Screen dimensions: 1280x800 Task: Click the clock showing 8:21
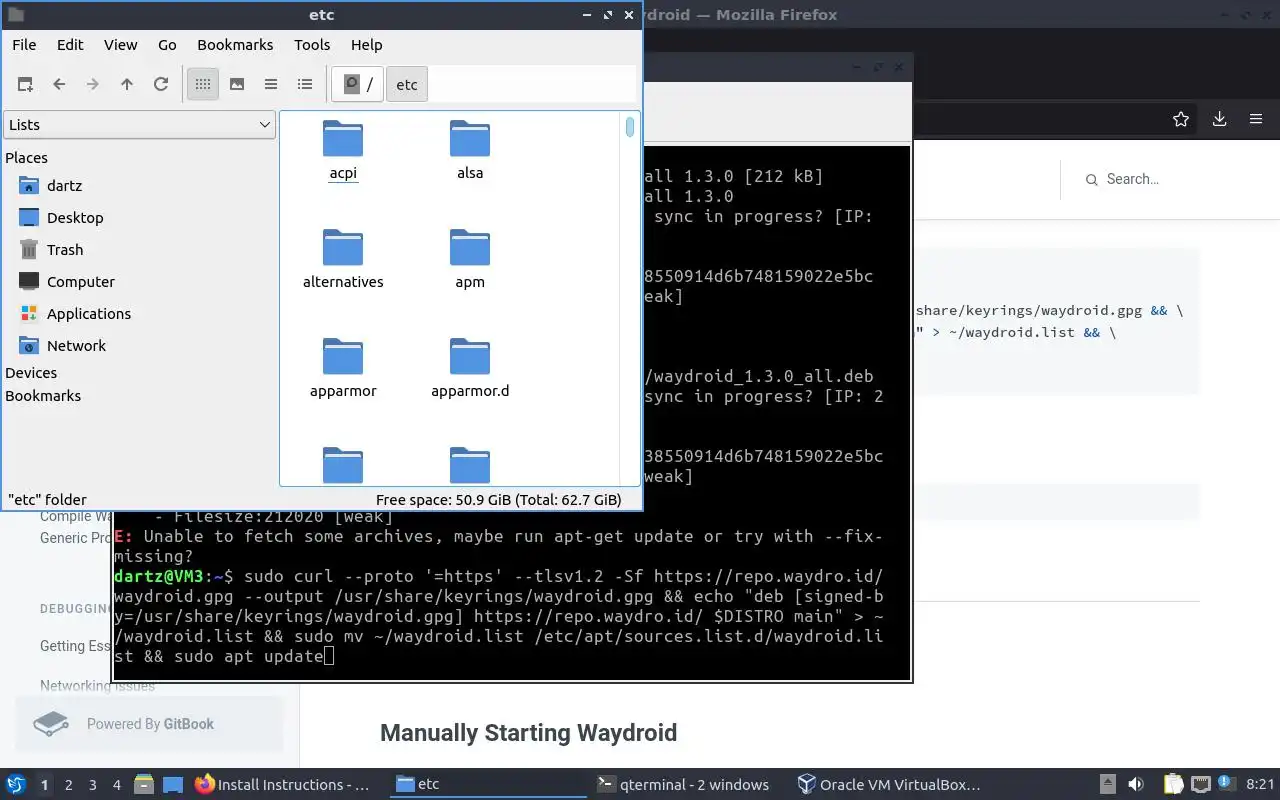tap(1260, 785)
